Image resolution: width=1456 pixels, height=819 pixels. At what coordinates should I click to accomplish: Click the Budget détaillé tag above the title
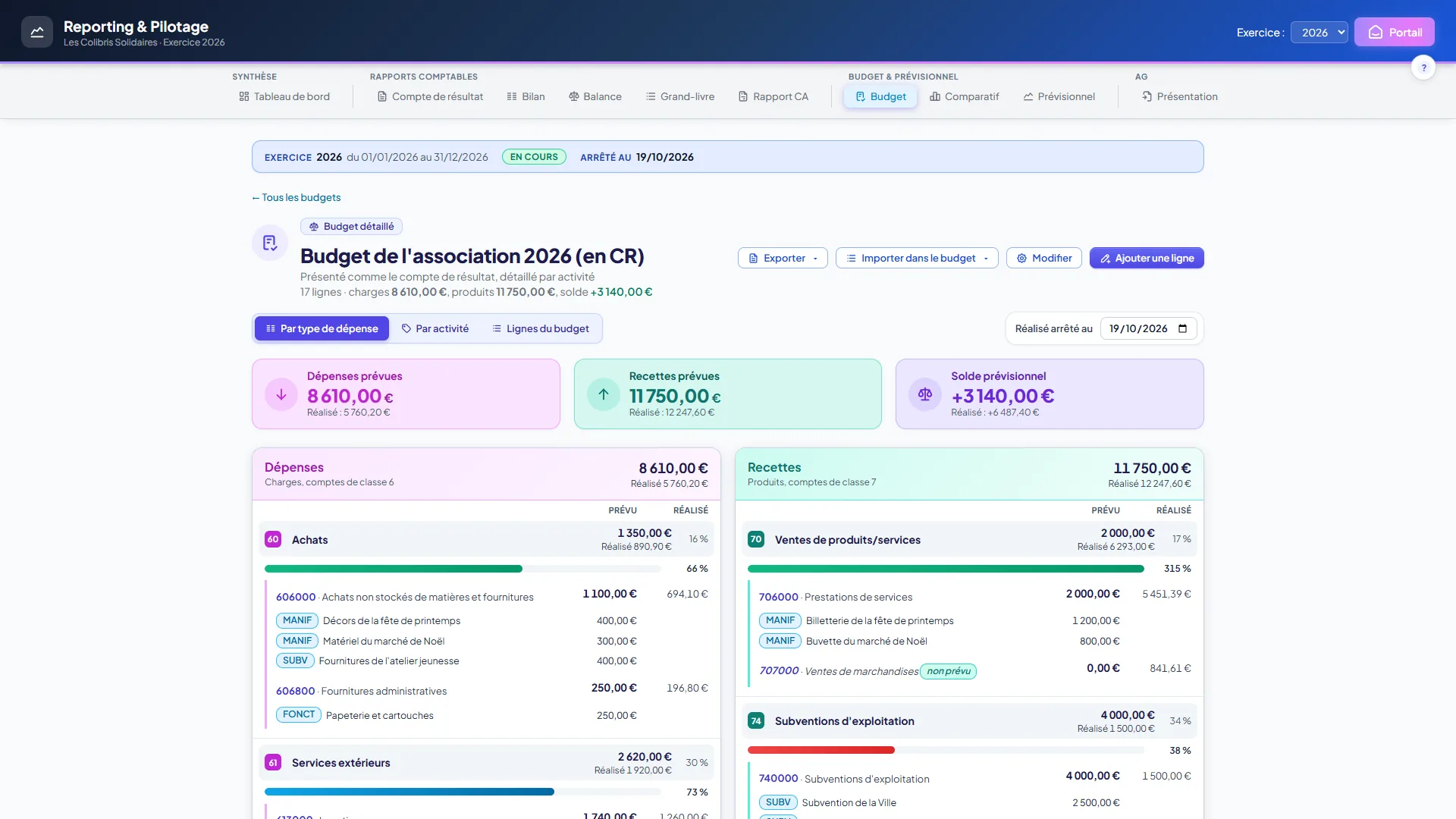(x=351, y=226)
